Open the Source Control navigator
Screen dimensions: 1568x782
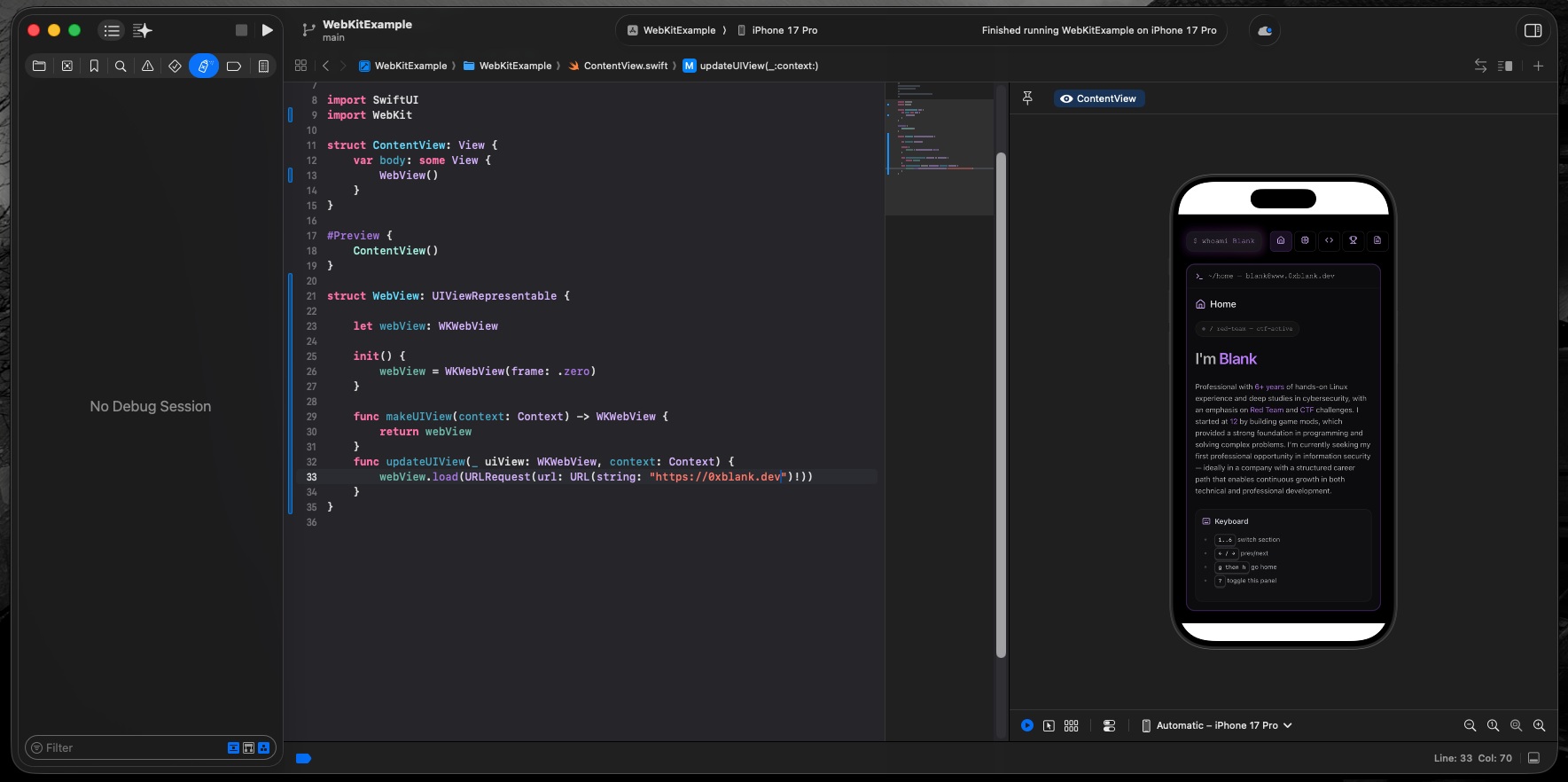click(66, 66)
